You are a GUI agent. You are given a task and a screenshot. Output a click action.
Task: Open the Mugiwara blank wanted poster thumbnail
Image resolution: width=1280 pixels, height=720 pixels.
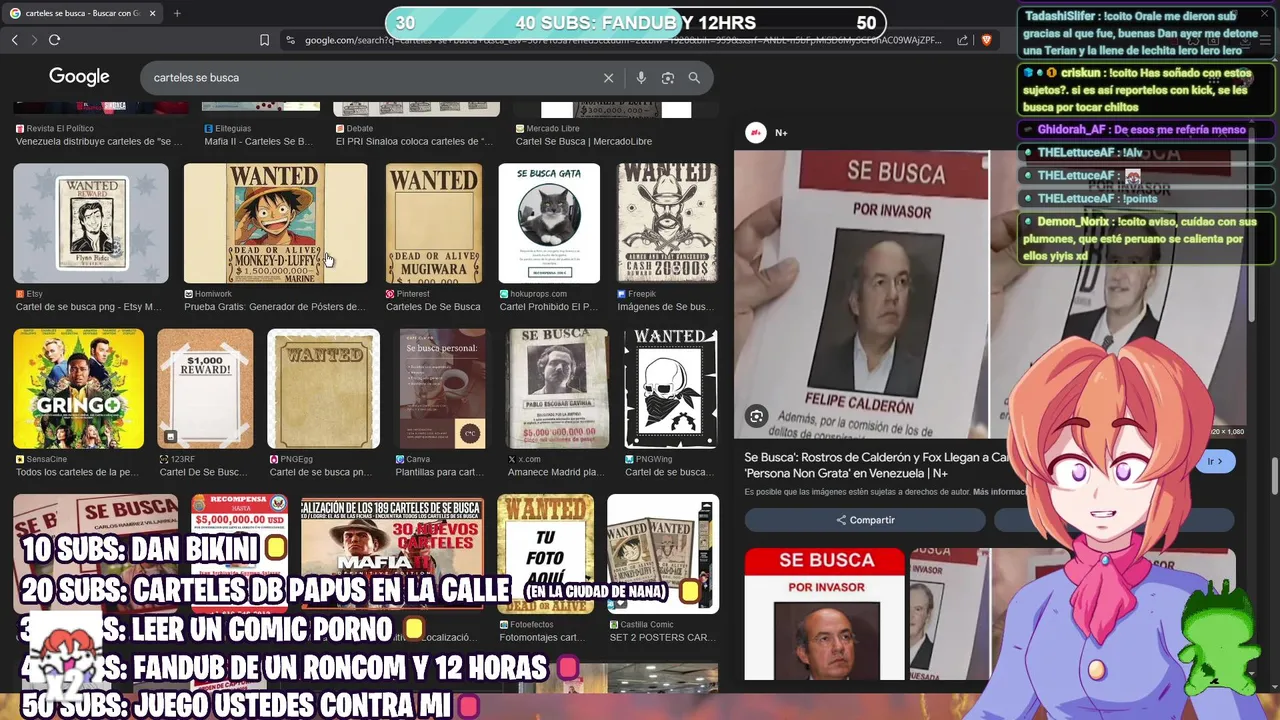tap(434, 223)
